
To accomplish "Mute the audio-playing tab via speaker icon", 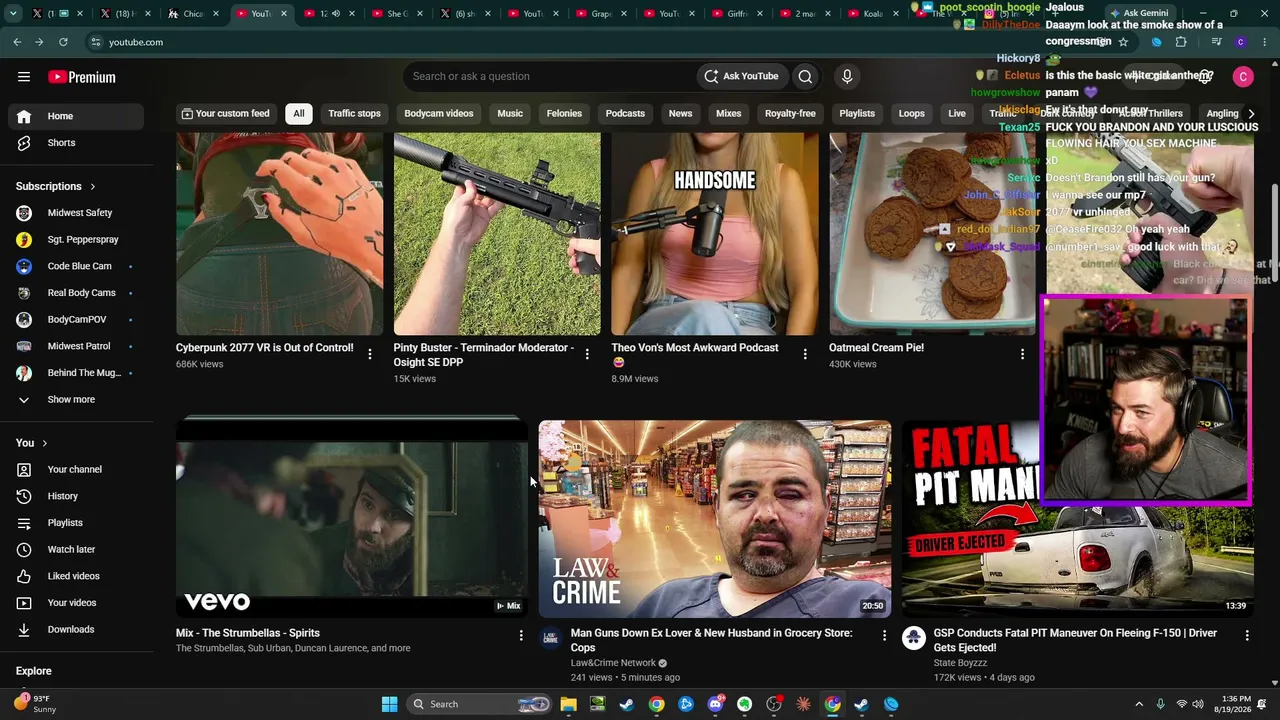I will pyautogui.click(x=336, y=14).
